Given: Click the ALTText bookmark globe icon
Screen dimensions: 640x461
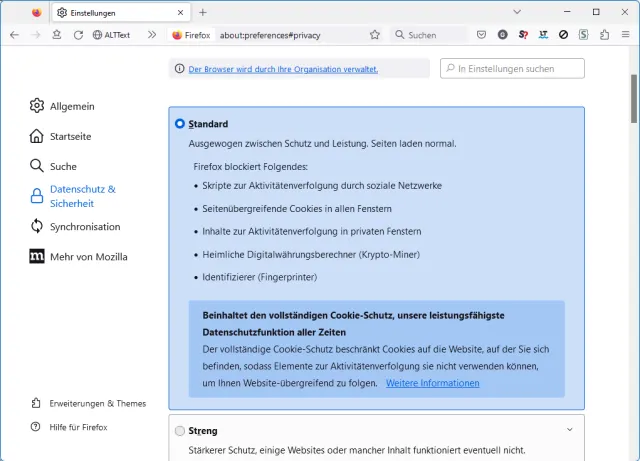Looking at the screenshot, I should click(98, 34).
